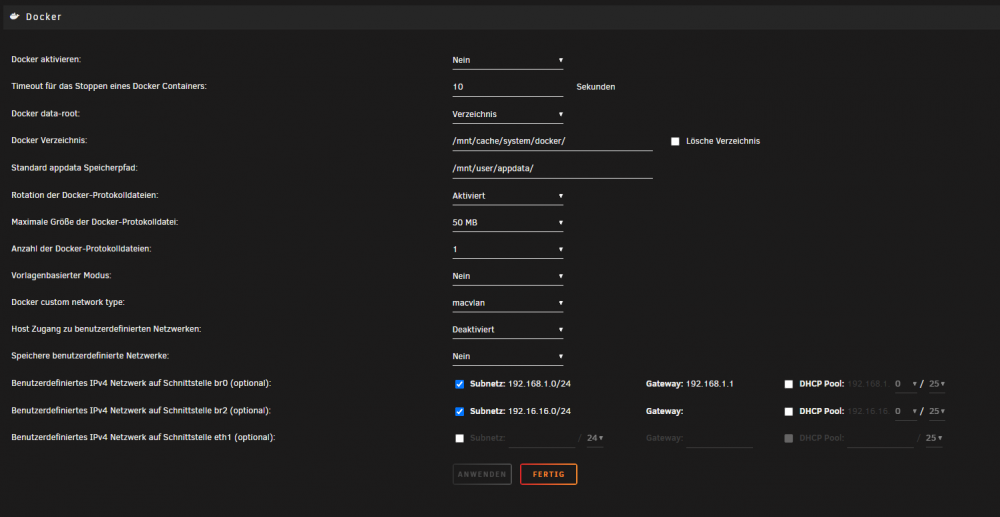Click the Docker Verzeichnis path field
Image resolution: width=1000 pixels, height=517 pixels.
tap(552, 142)
